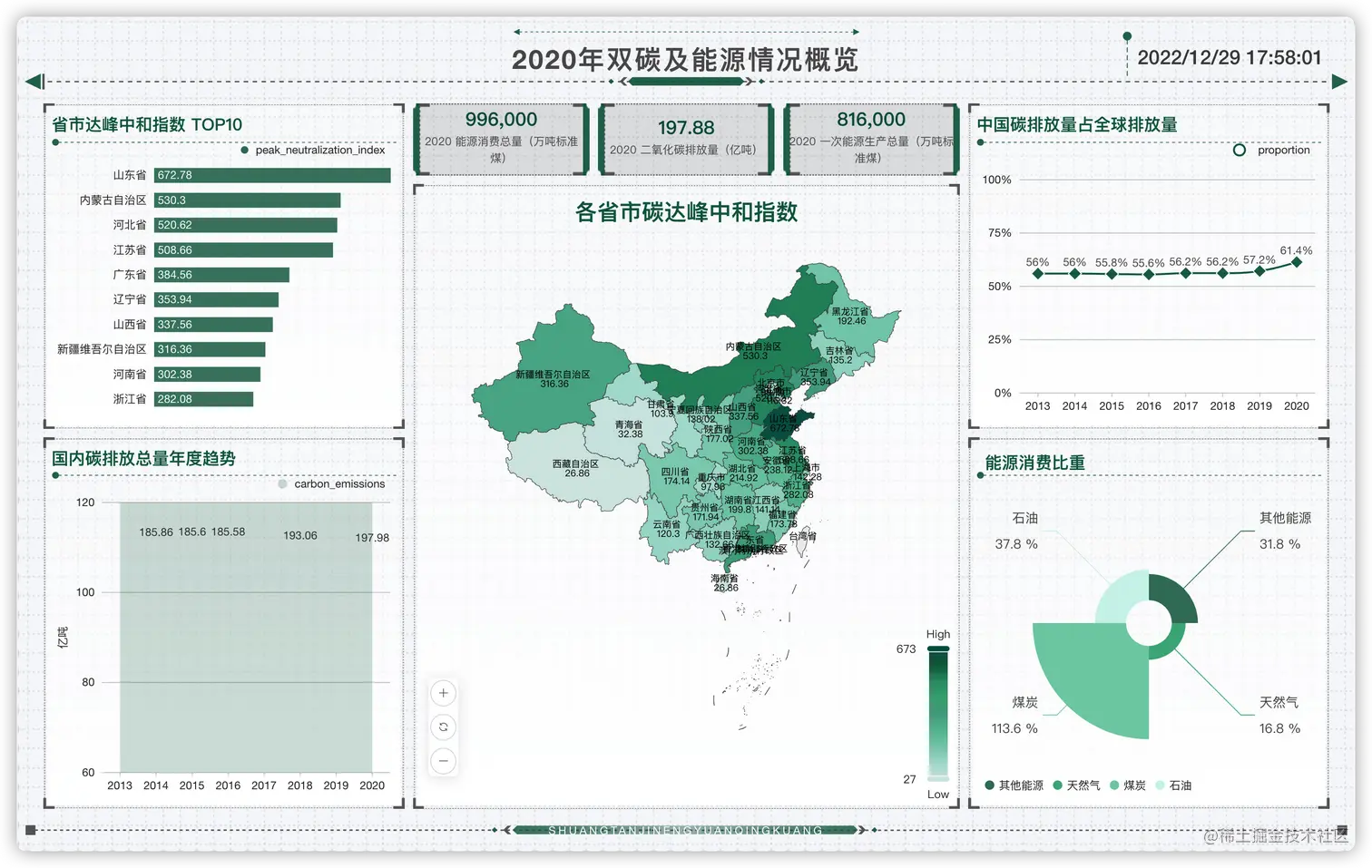Image resolution: width=1372 pixels, height=868 pixels.
Task: Click the 2015 data point showing 55.8%
Action: point(1112,274)
